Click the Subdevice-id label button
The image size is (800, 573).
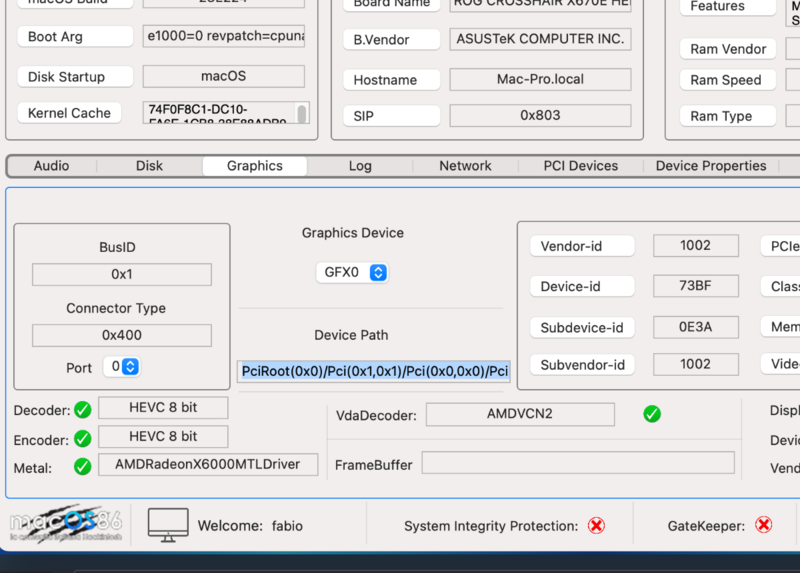(582, 327)
